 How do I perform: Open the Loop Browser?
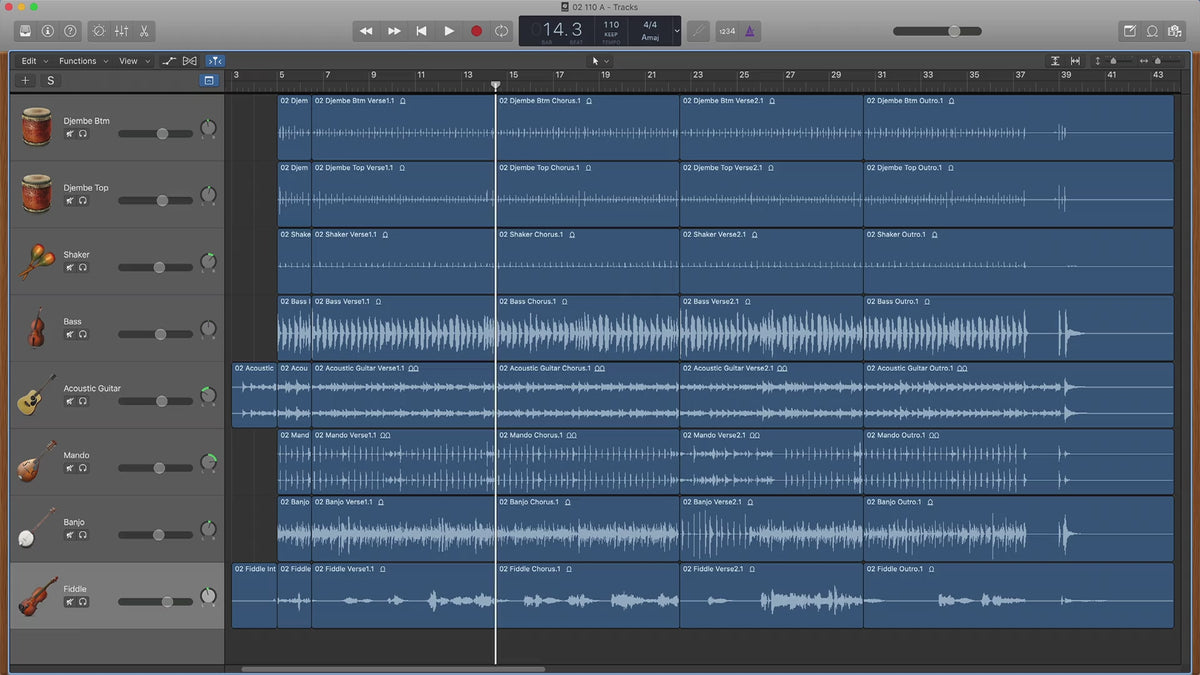click(x=1152, y=31)
